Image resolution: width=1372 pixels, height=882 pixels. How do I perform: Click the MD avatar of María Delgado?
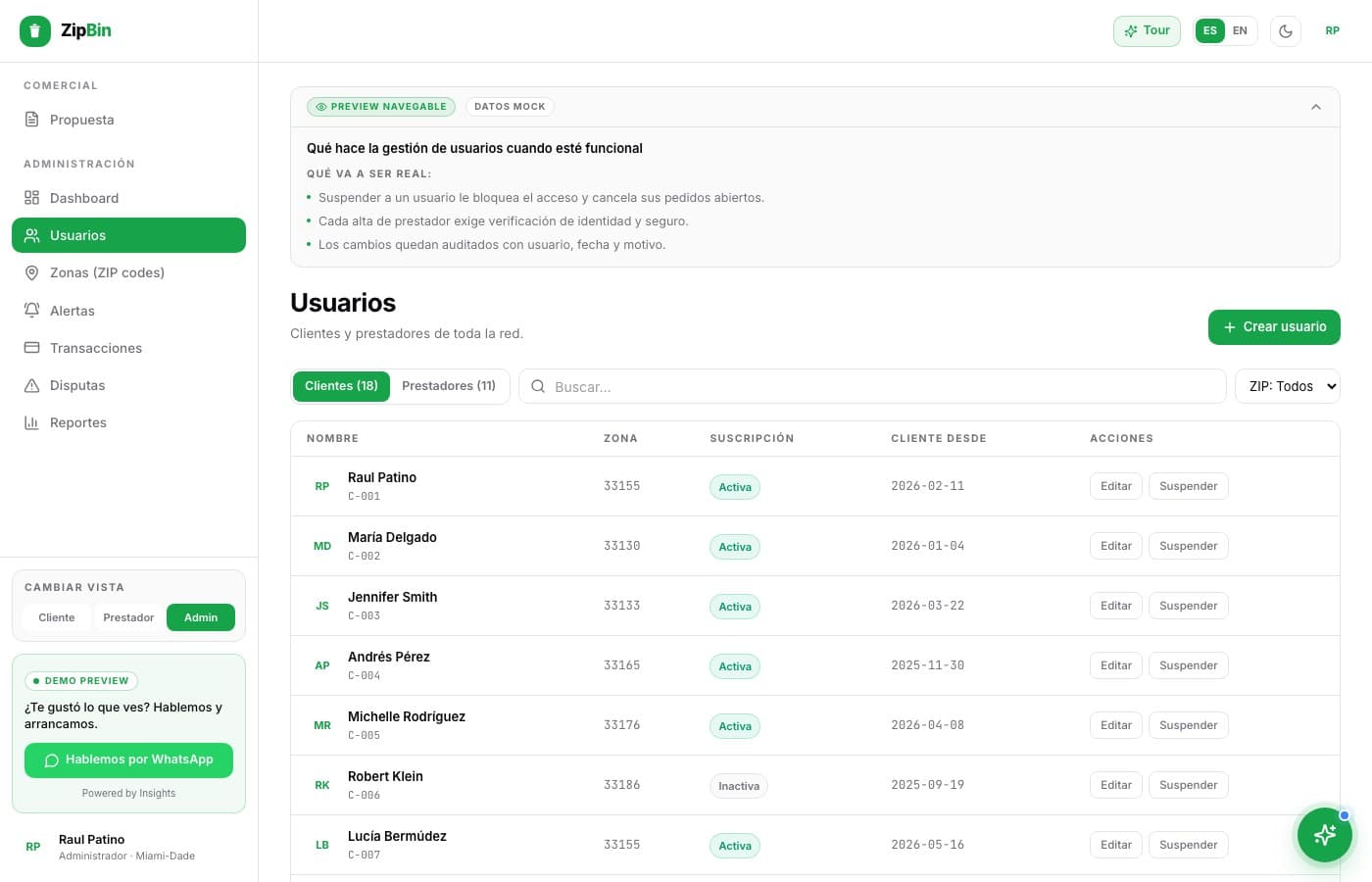(x=322, y=546)
